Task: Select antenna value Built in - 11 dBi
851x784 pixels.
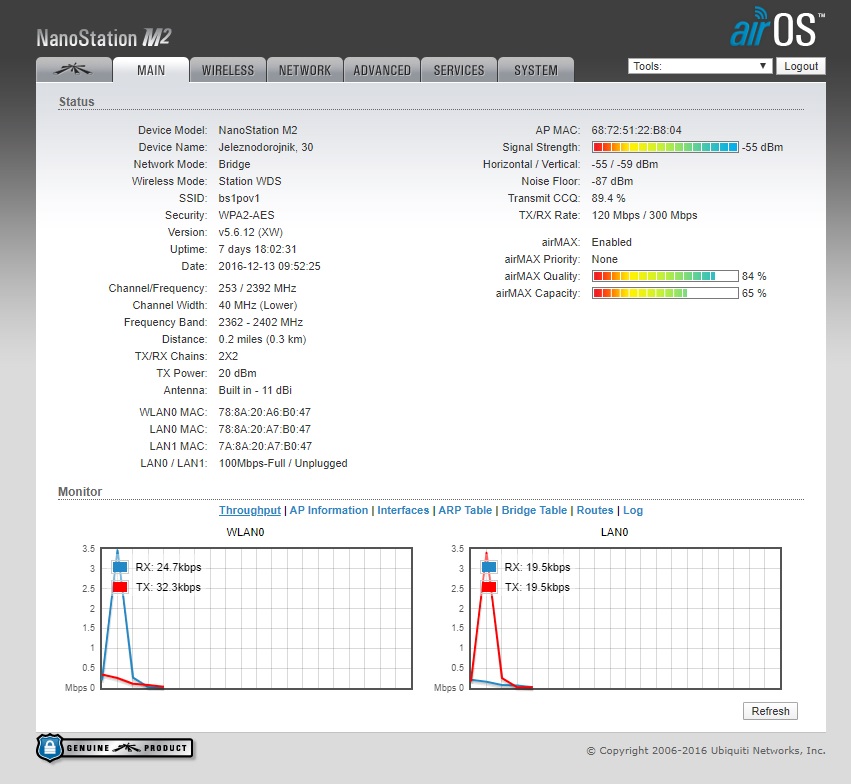Action: point(255,390)
